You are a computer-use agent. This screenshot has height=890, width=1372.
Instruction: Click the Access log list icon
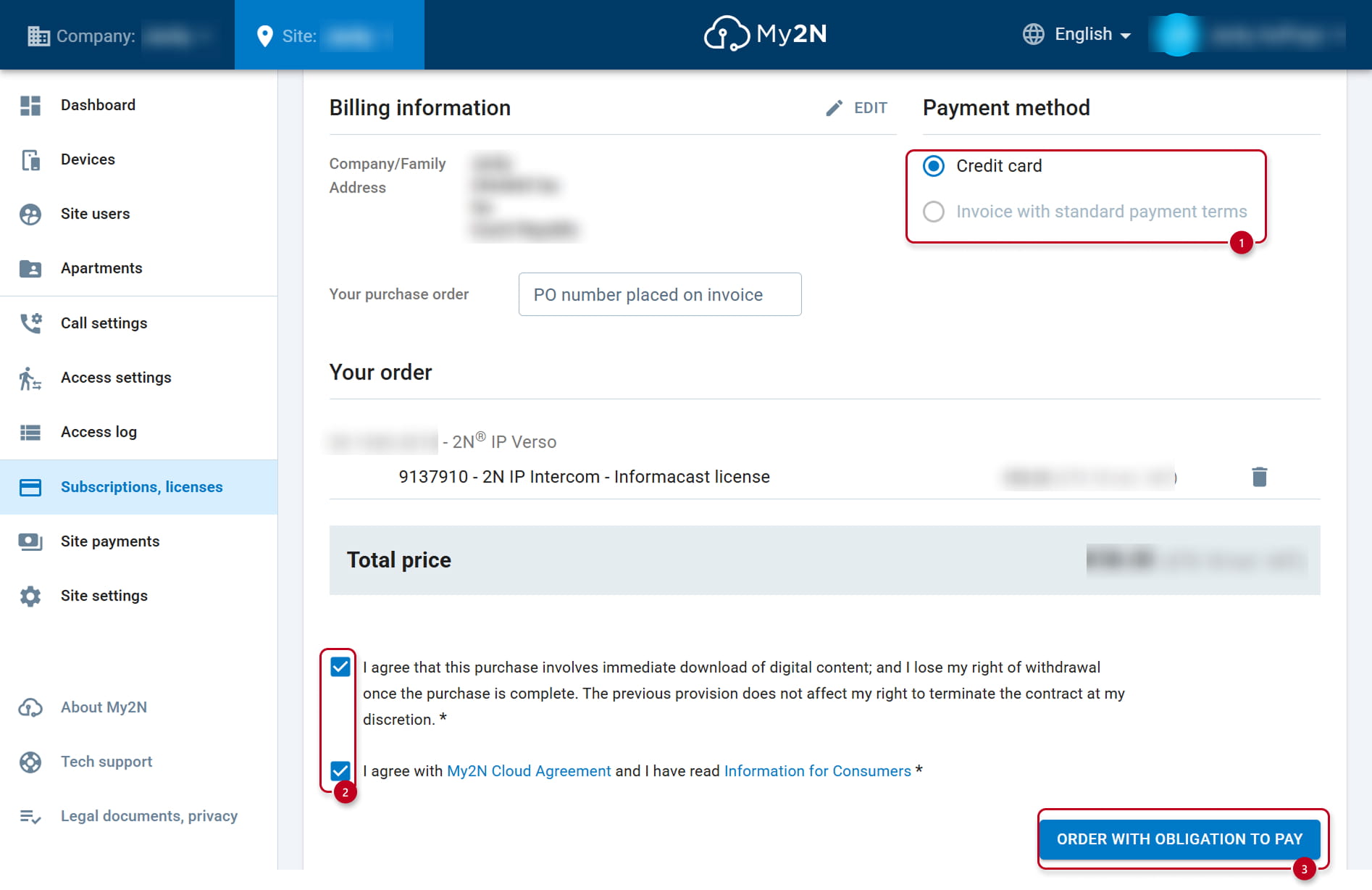point(30,432)
